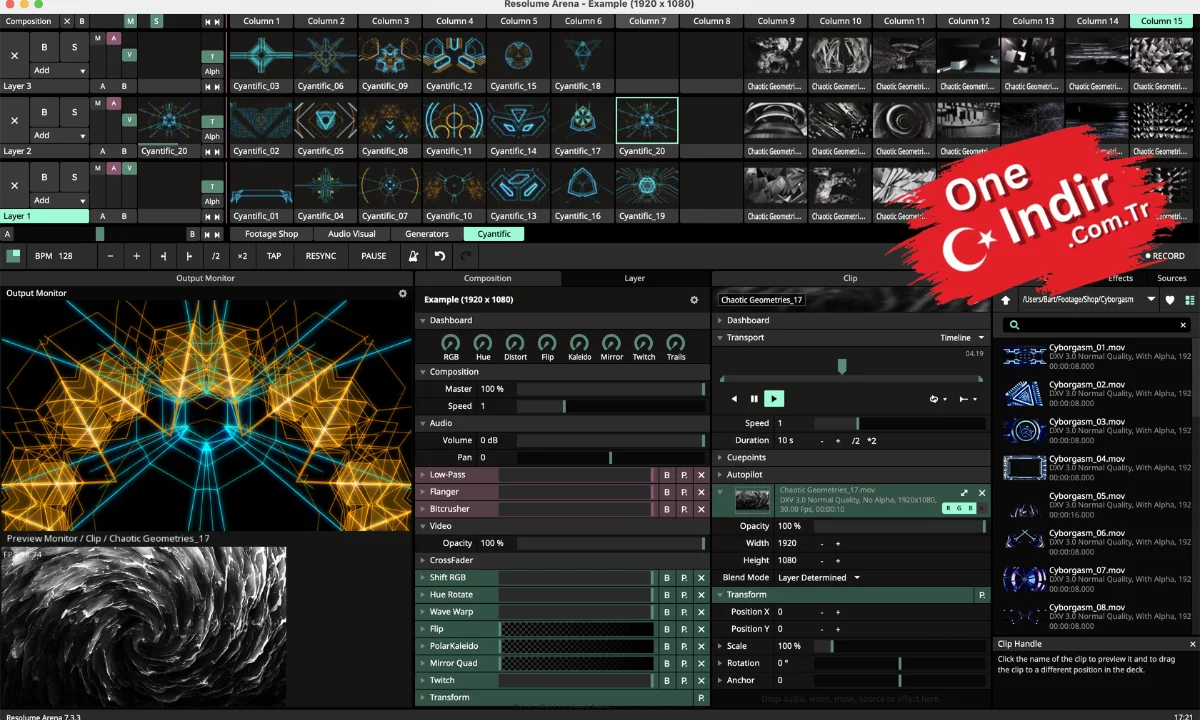Open the Timeline mode dropdown in Transport
Image resolution: width=1200 pixels, height=720 pixels.
tap(962, 338)
